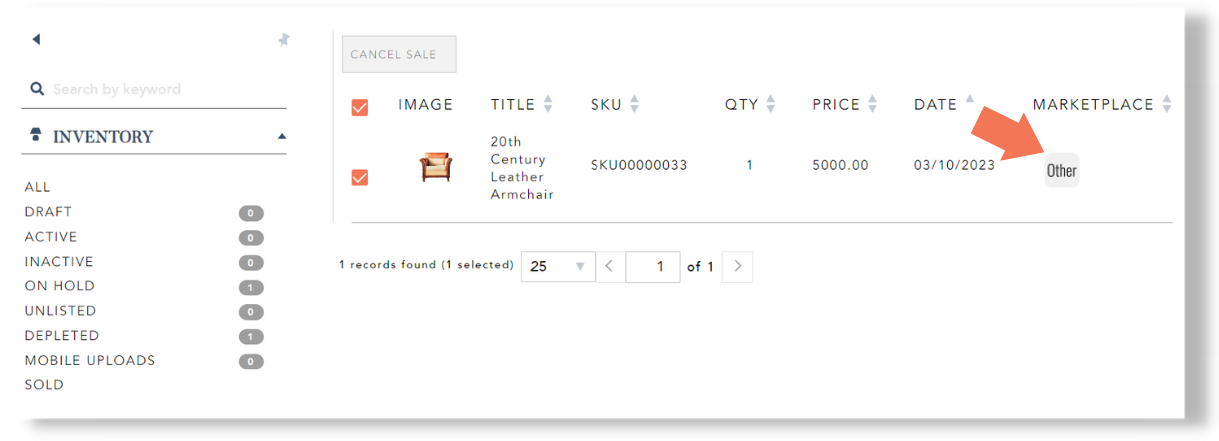
Task: Go to previous page arrow
Action: (x=610, y=267)
